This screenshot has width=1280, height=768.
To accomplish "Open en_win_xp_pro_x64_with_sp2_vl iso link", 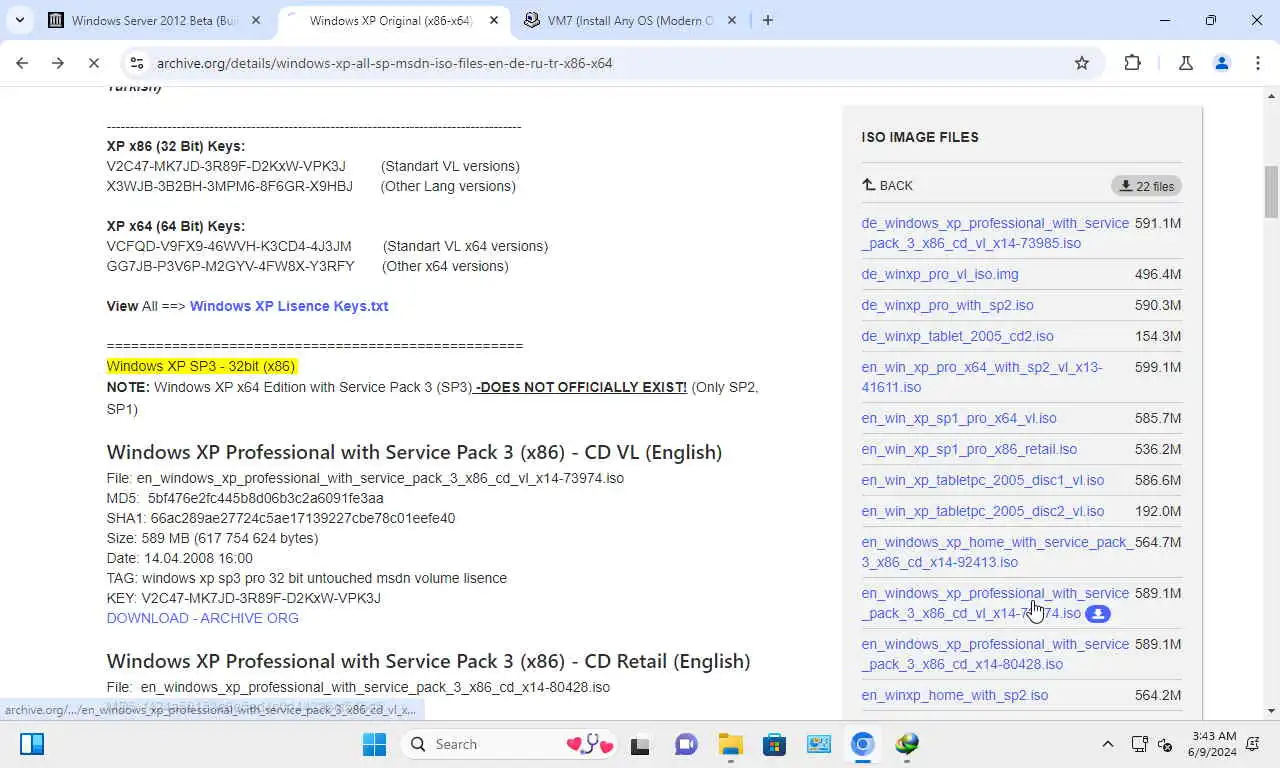I will (x=982, y=377).
